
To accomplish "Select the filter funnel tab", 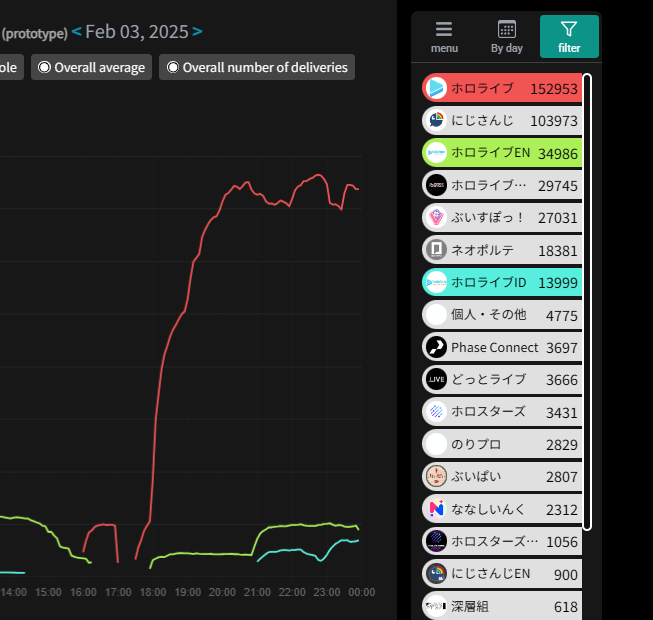I will point(569,37).
